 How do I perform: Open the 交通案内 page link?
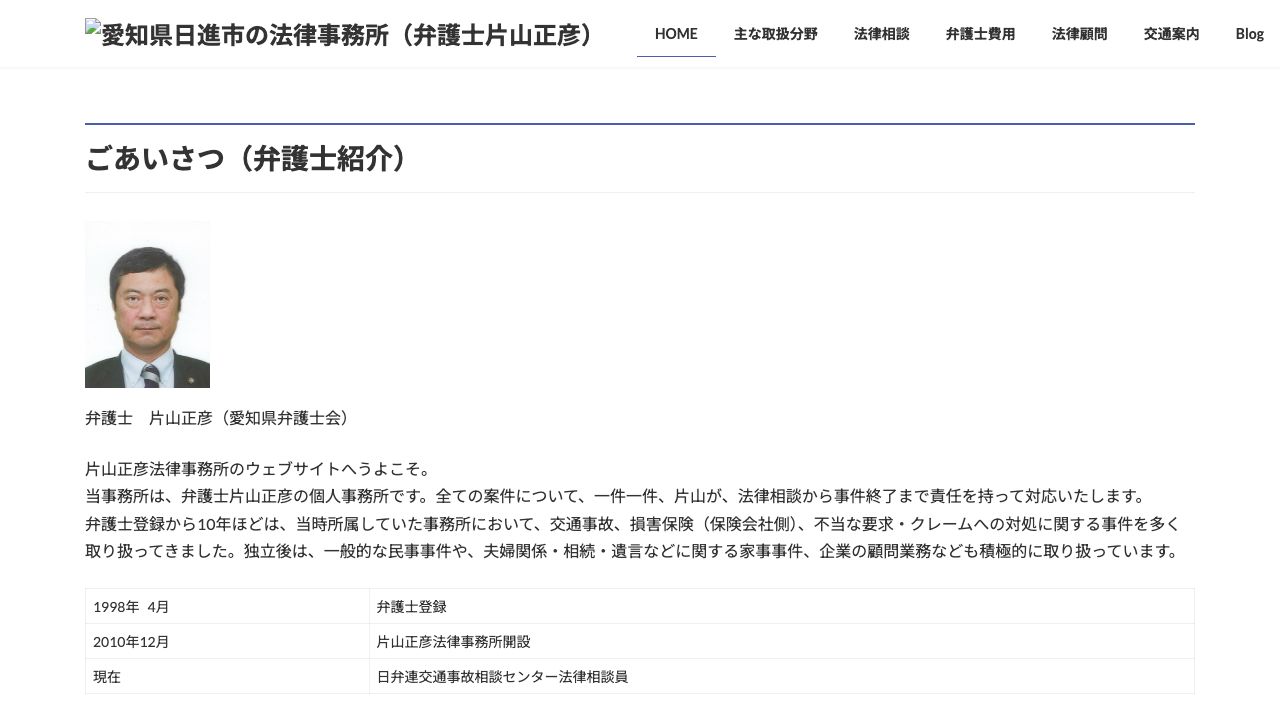click(x=1171, y=33)
